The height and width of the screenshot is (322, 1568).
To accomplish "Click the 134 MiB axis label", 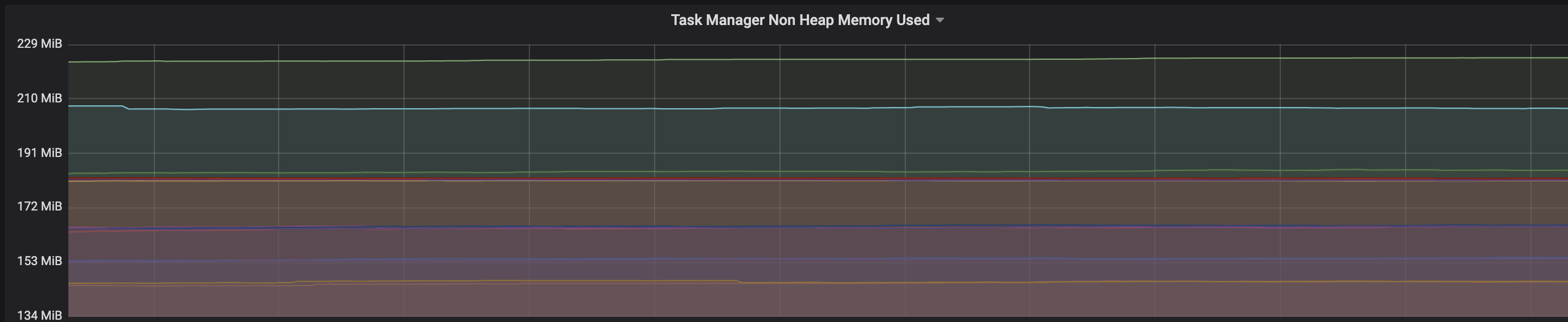I will click(x=39, y=315).
